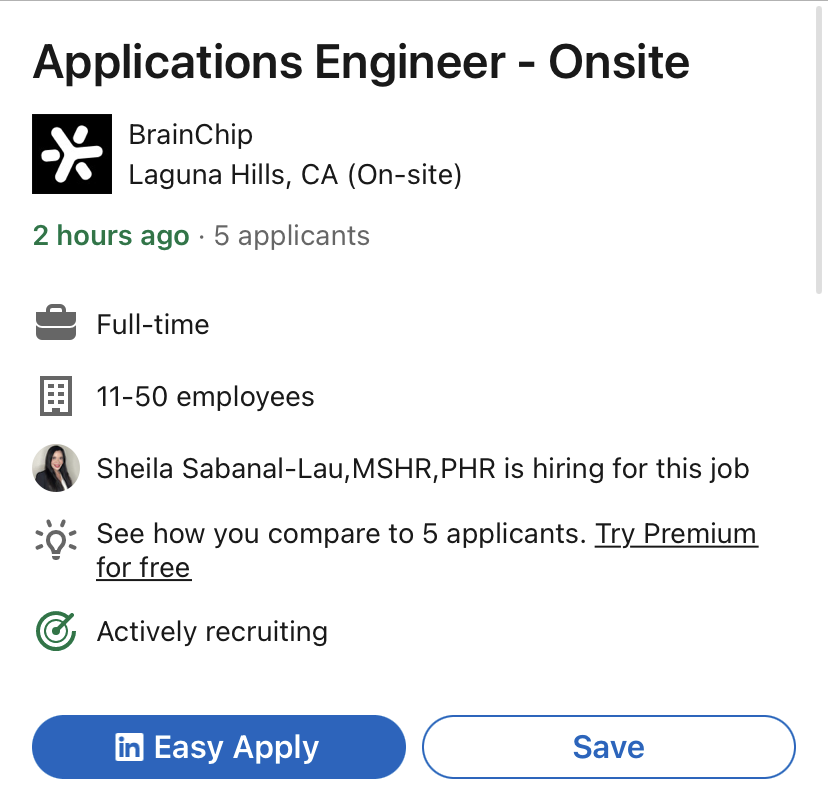Click the building company size icon

click(56, 397)
